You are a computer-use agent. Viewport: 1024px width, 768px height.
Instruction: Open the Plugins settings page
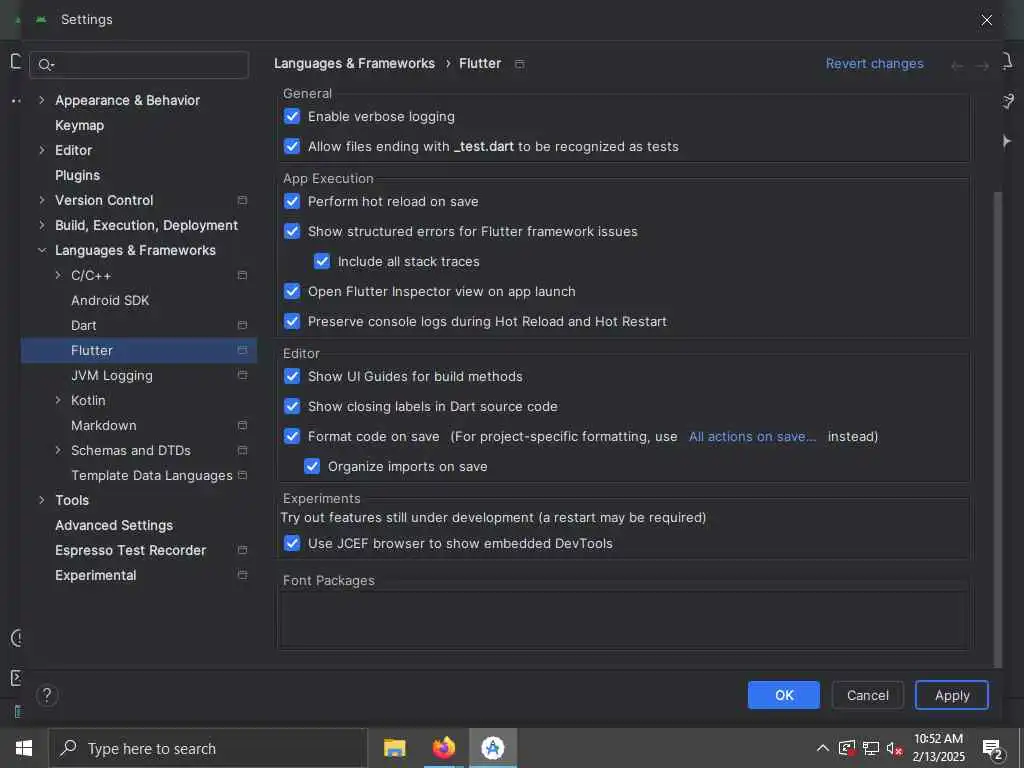click(x=78, y=175)
